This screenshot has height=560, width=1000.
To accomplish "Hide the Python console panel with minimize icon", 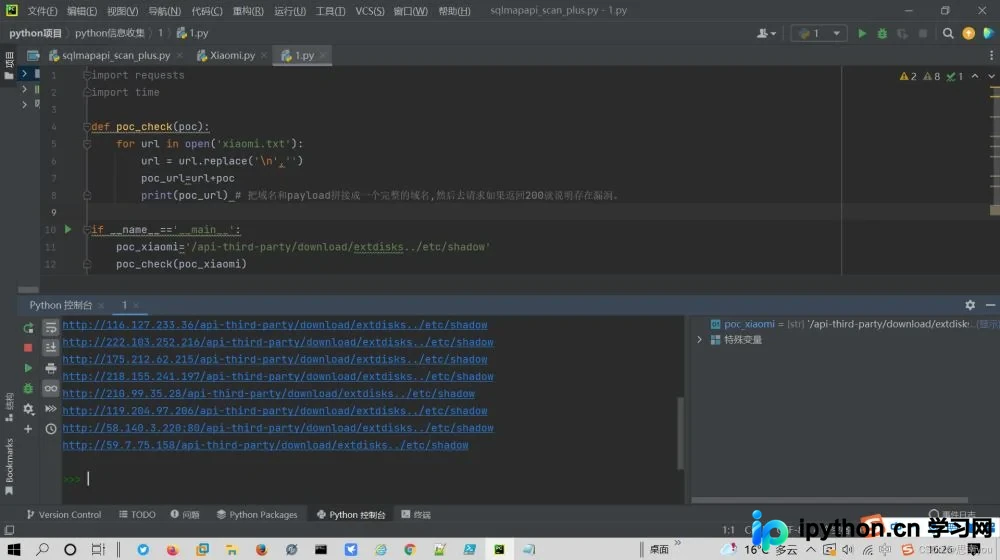I will pos(990,305).
